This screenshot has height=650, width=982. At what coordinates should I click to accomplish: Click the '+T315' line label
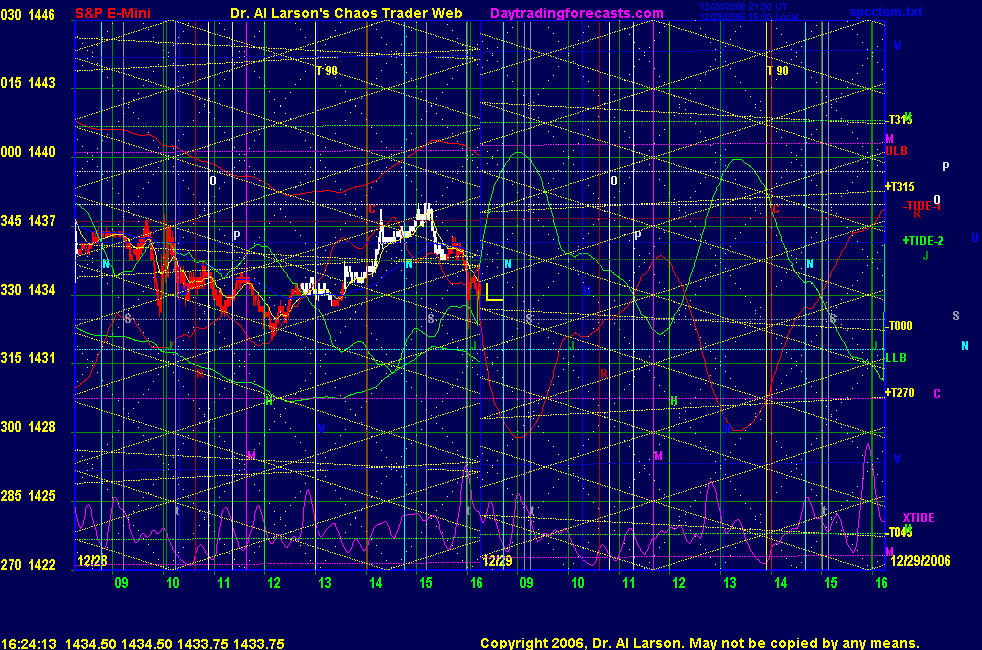900,187
